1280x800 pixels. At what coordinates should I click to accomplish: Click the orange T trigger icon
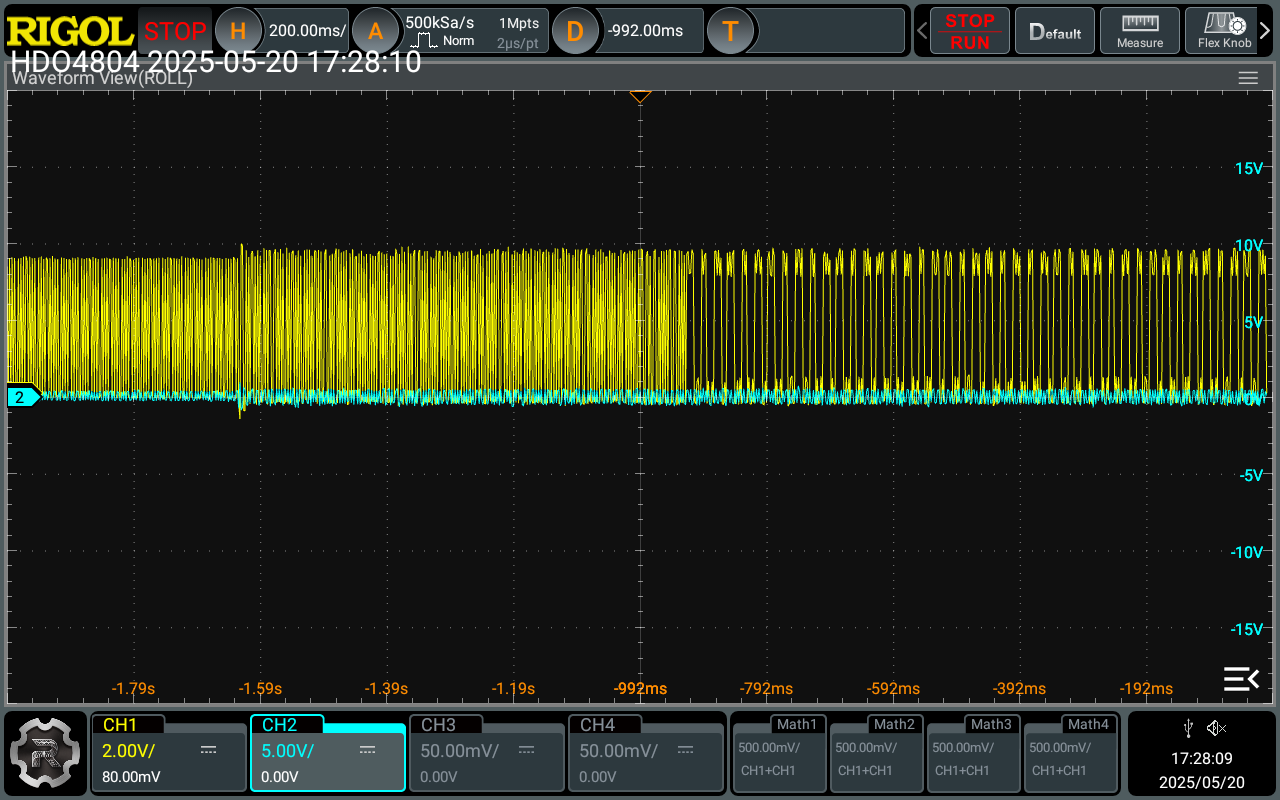tap(730, 31)
